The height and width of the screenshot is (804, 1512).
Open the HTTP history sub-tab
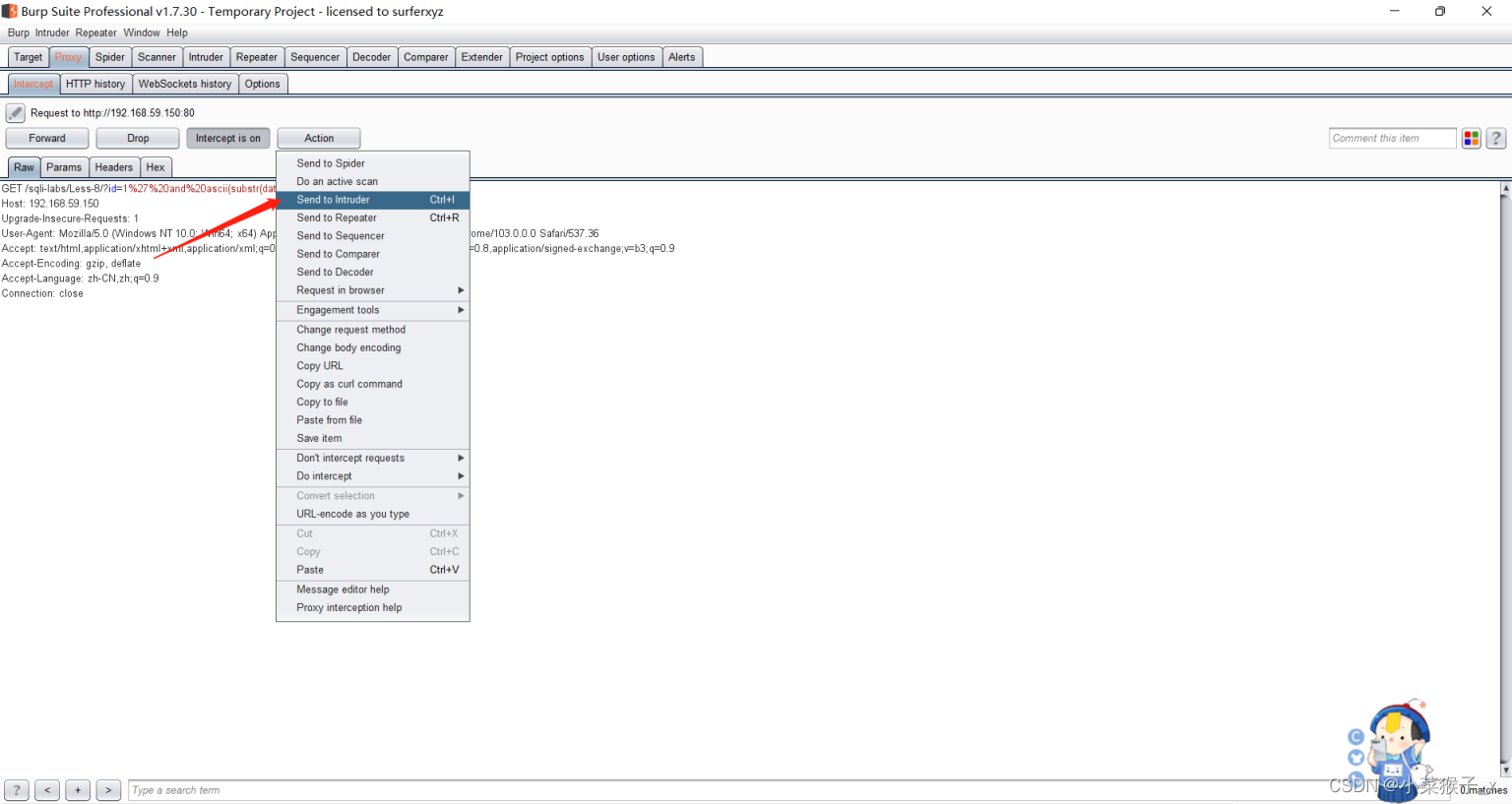pyautogui.click(x=95, y=84)
